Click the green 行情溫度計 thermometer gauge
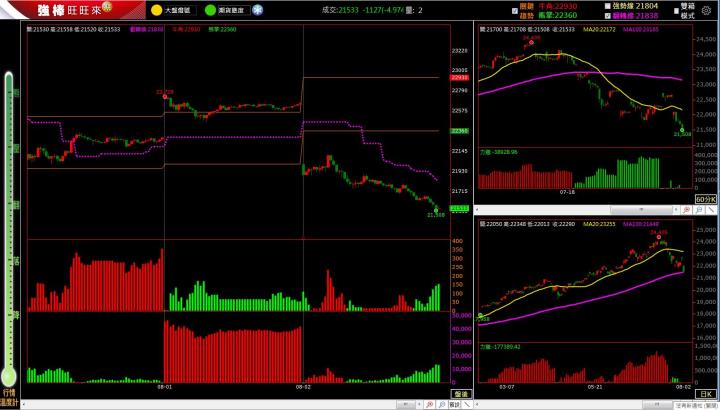Image resolution: width=720 pixels, height=410 pixels. click(x=9, y=230)
